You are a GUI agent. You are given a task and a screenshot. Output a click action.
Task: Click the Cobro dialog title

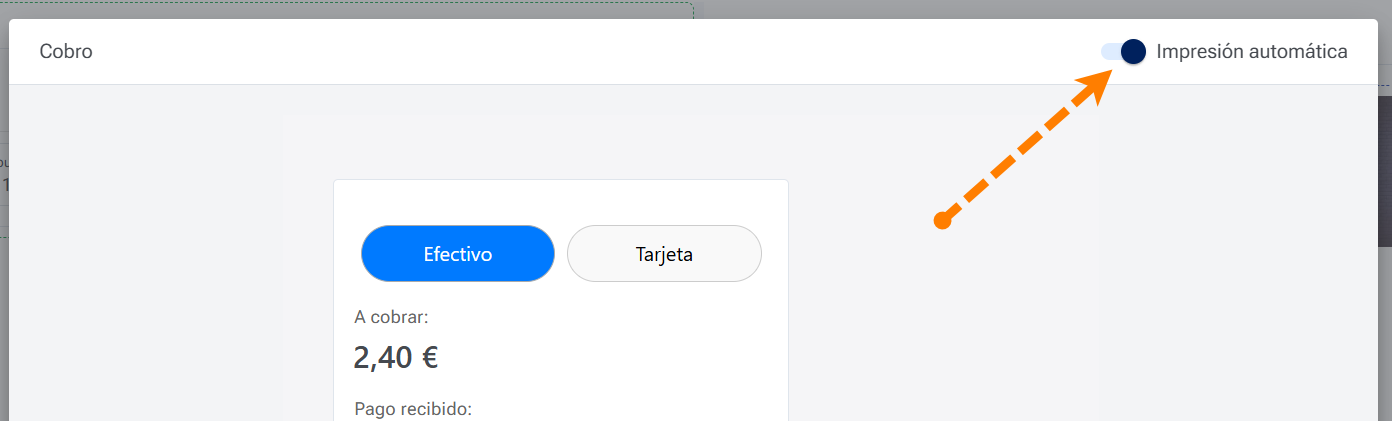(x=66, y=51)
